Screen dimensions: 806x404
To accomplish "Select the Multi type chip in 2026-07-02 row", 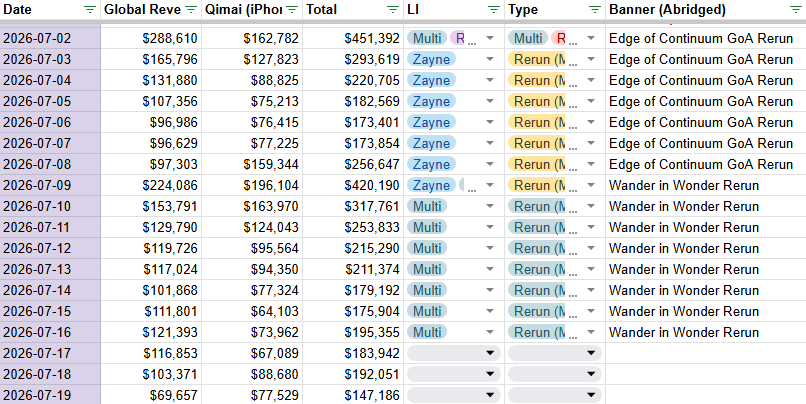I will tap(528, 39).
